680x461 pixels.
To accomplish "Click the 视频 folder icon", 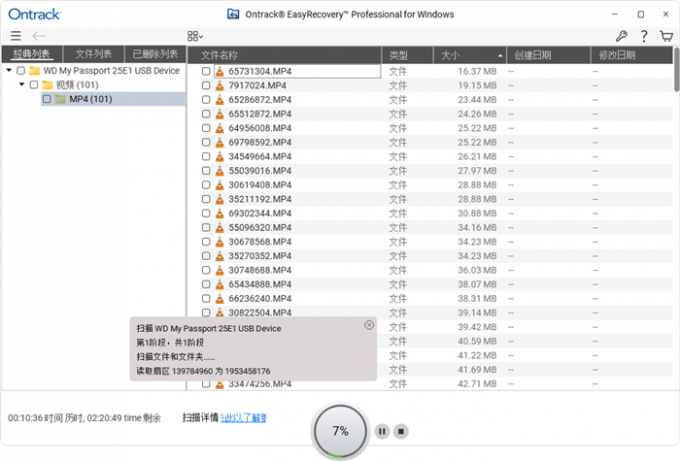I will [x=48, y=85].
